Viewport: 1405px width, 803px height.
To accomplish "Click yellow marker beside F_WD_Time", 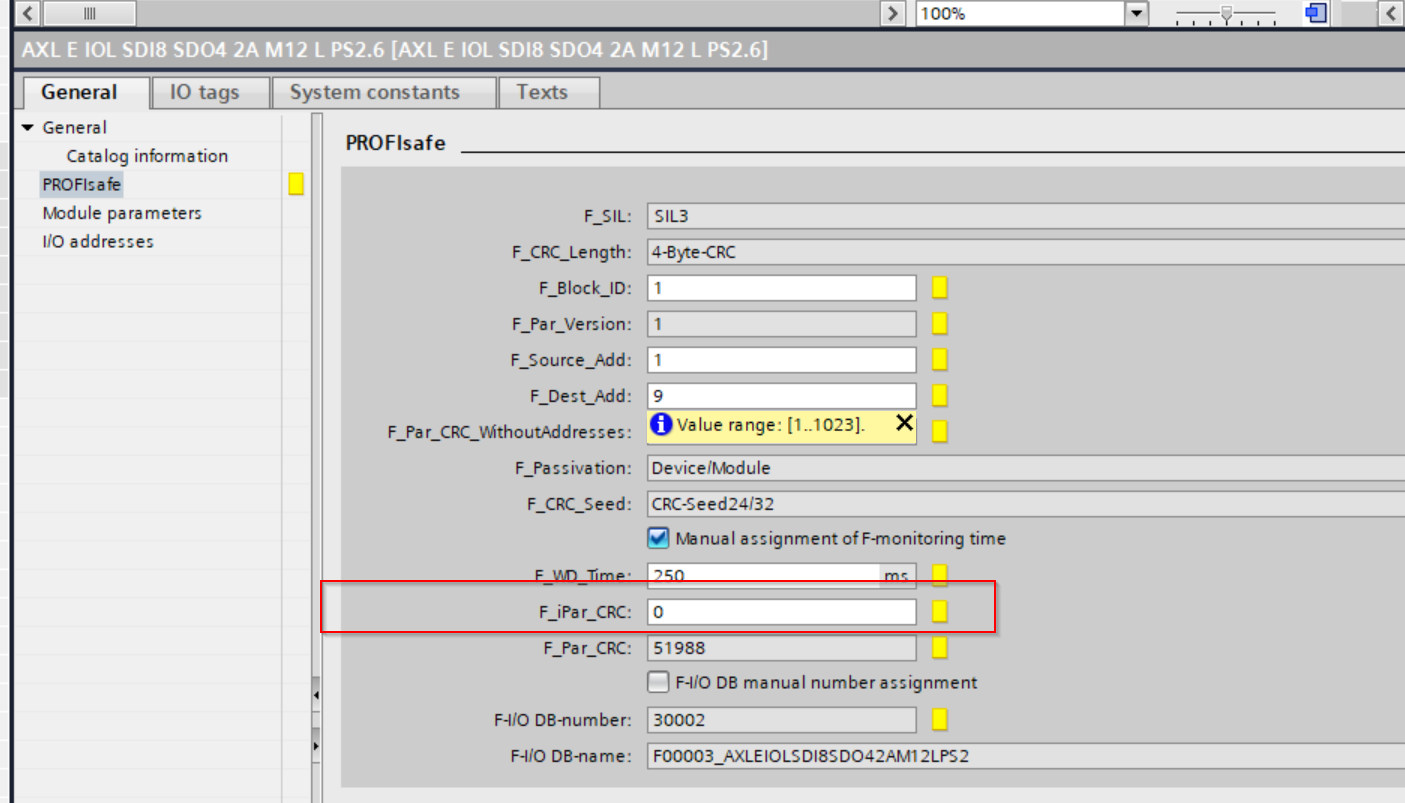I will (940, 576).
